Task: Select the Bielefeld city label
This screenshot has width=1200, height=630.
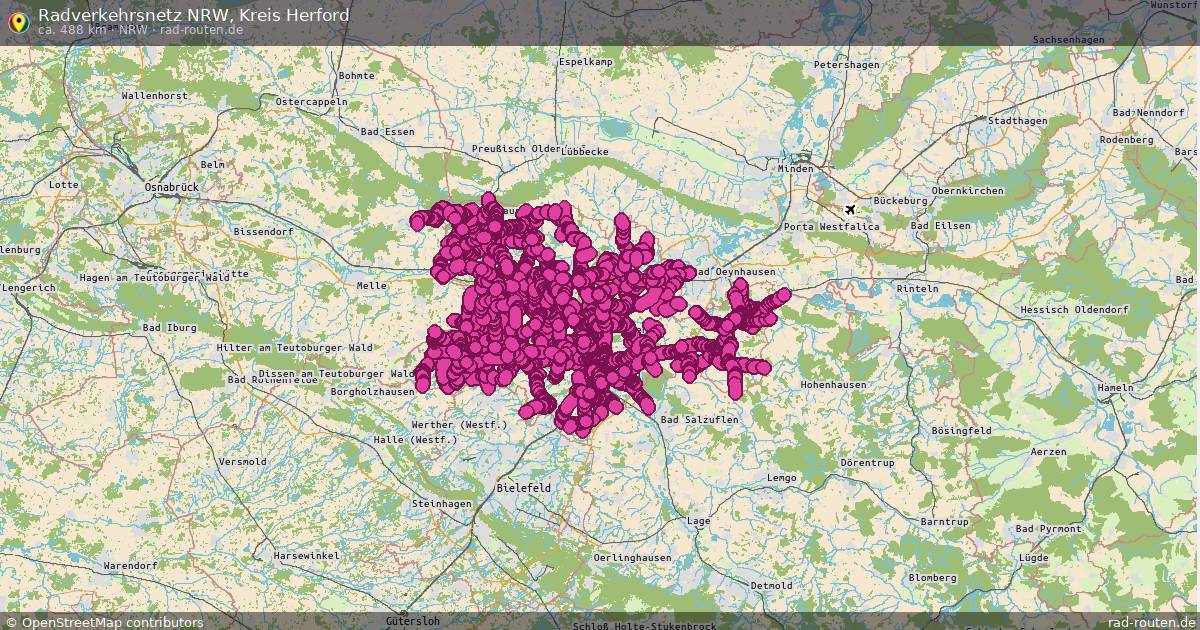Action: coord(523,488)
